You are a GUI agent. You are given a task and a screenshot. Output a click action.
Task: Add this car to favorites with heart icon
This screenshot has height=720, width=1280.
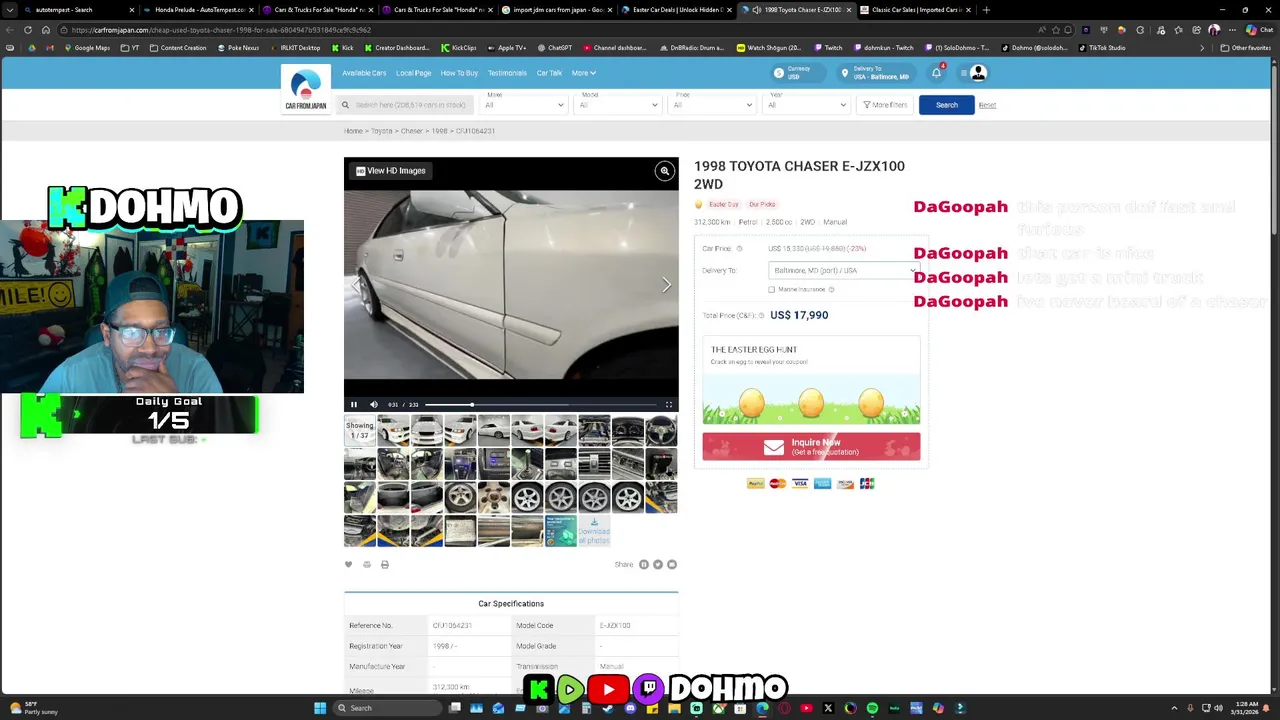pyautogui.click(x=349, y=564)
